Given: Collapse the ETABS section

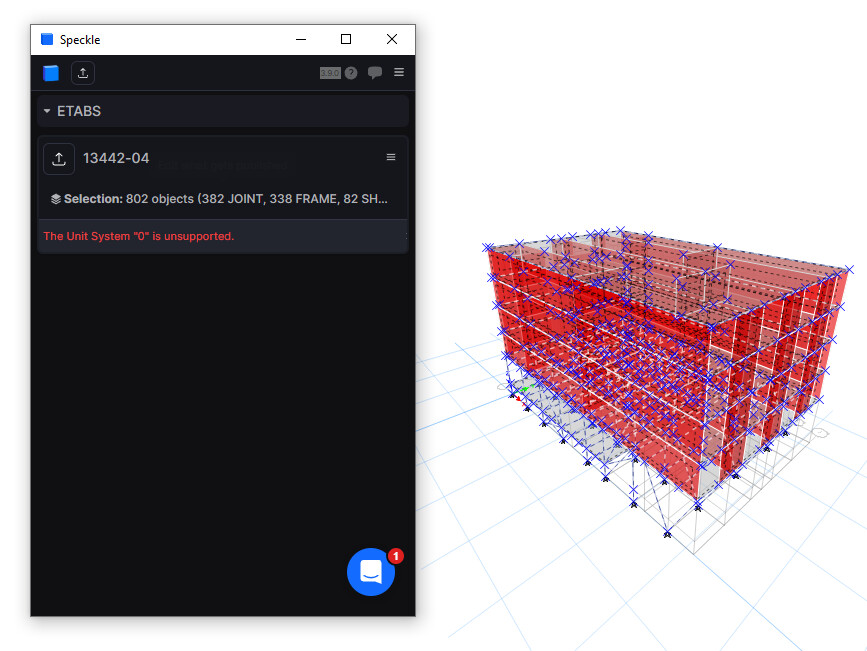Looking at the screenshot, I should point(47,111).
